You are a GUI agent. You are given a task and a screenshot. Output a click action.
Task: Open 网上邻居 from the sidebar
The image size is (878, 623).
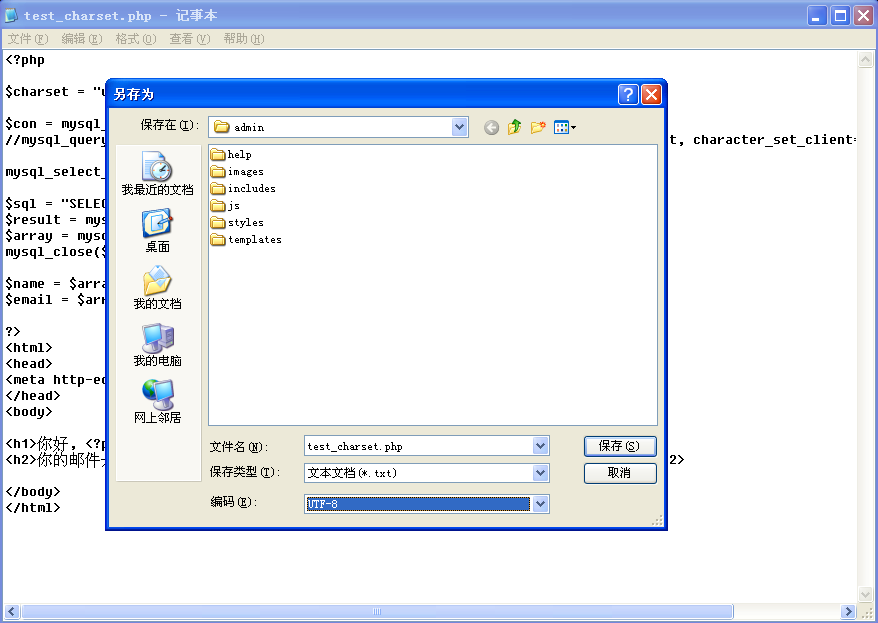coord(156,400)
